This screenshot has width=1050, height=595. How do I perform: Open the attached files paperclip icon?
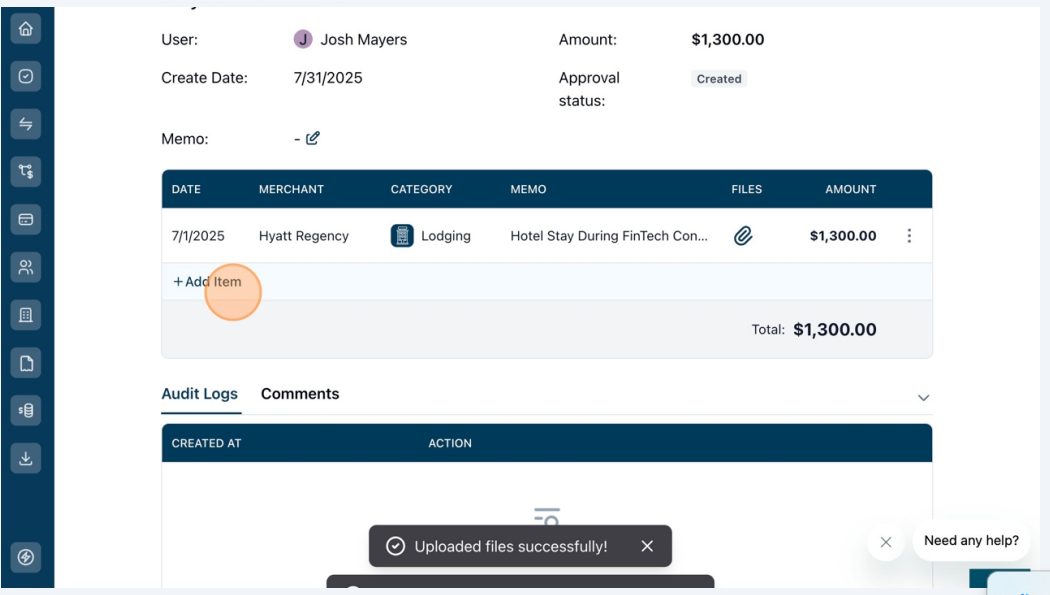tap(743, 236)
